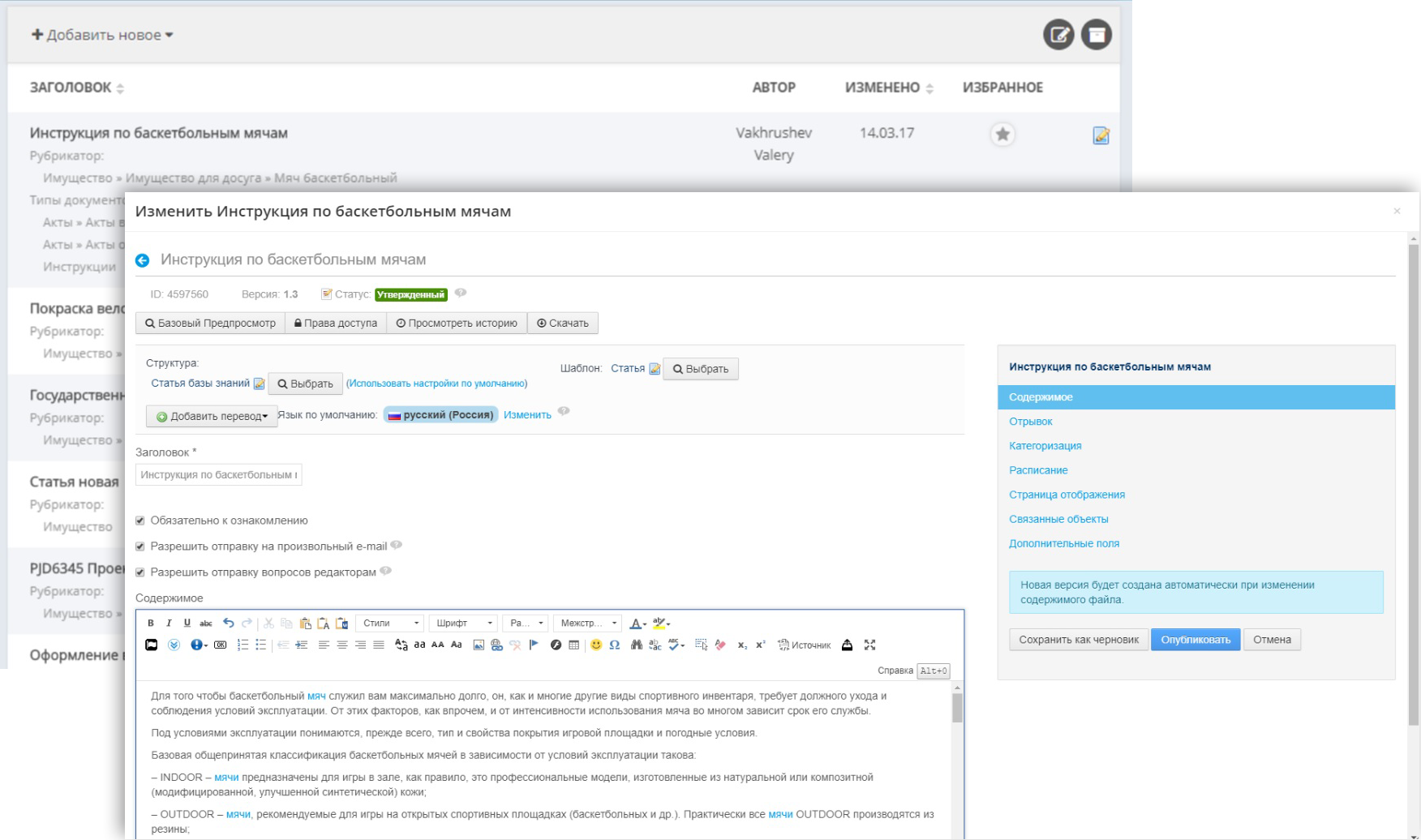1421x840 pixels.
Task: Open Find with the binoculars icon
Action: pyautogui.click(x=637, y=645)
